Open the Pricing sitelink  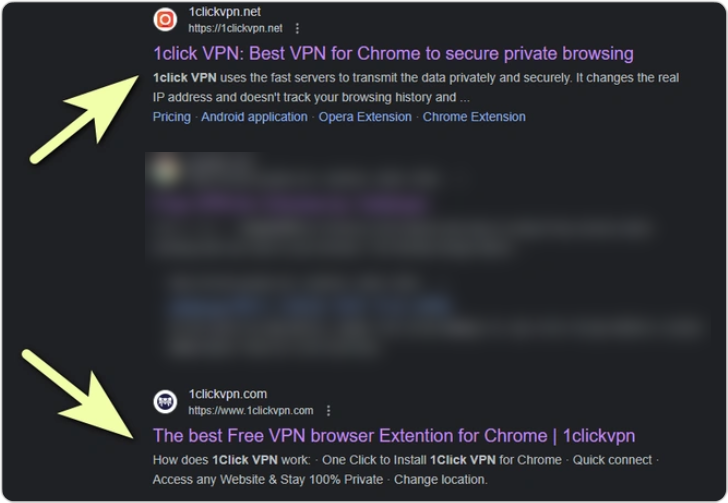click(x=172, y=117)
